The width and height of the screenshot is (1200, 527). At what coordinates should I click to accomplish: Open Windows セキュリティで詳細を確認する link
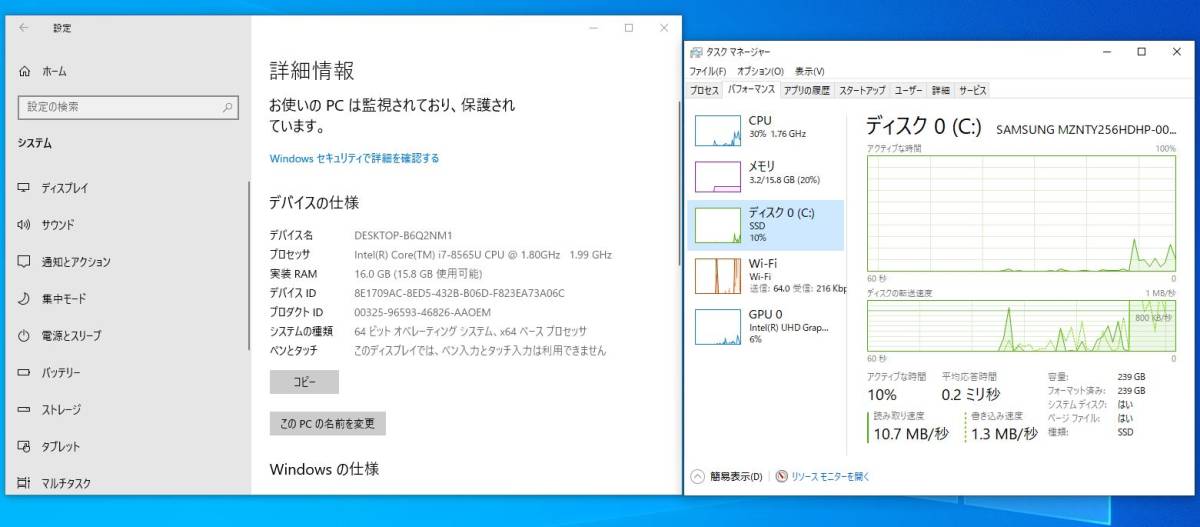pos(354,158)
